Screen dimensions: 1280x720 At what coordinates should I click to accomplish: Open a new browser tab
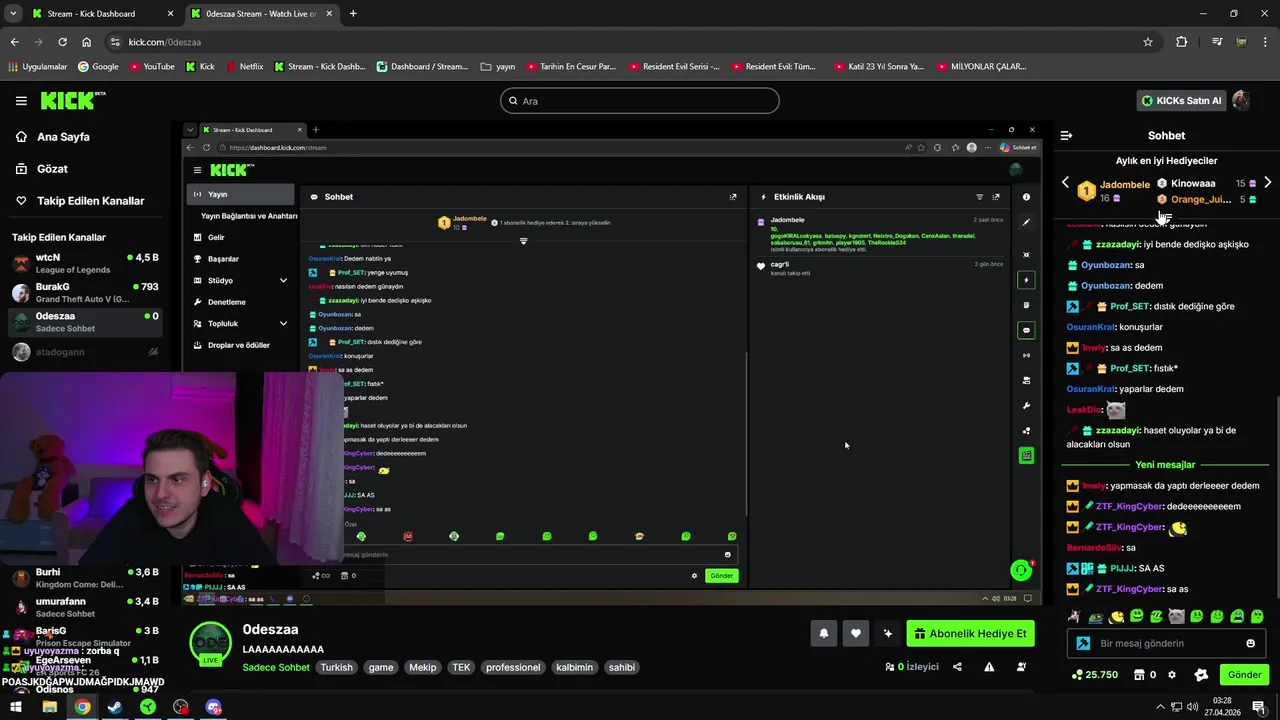point(353,14)
